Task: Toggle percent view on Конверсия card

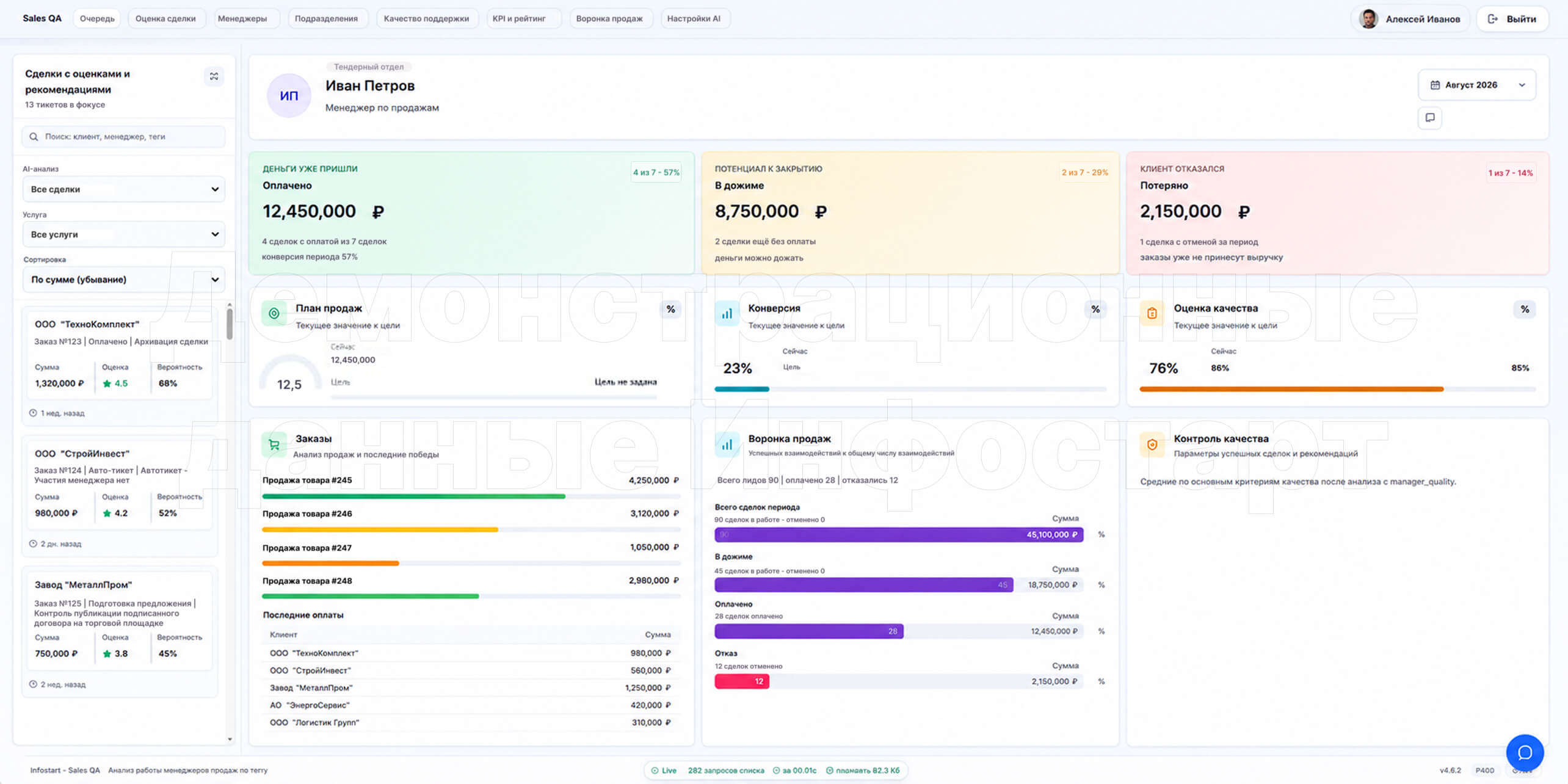Action: click(1095, 309)
